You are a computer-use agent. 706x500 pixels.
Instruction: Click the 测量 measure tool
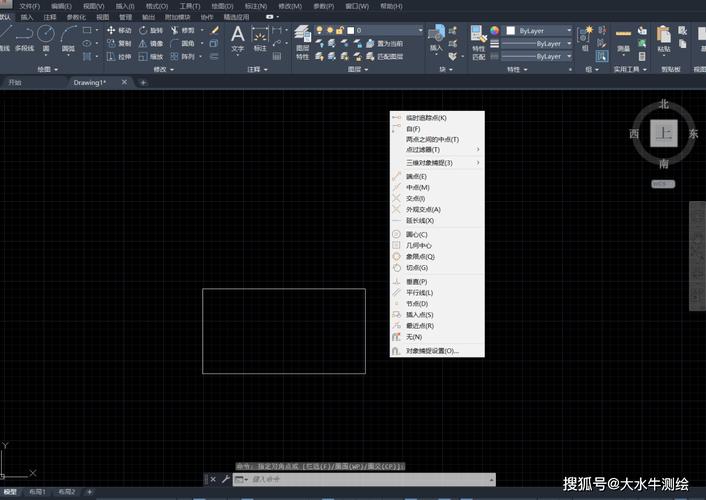623,40
